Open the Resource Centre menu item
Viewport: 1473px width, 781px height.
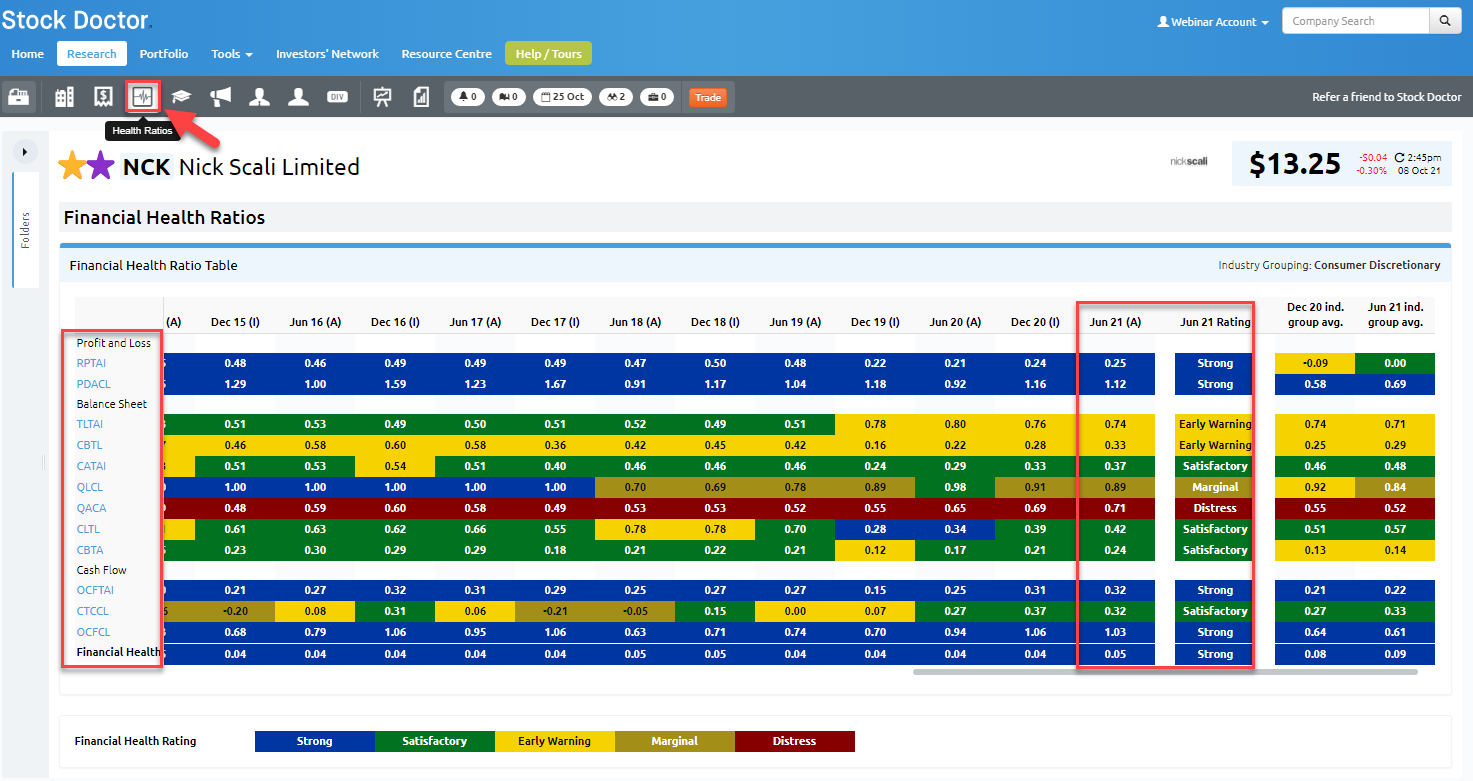click(x=446, y=54)
